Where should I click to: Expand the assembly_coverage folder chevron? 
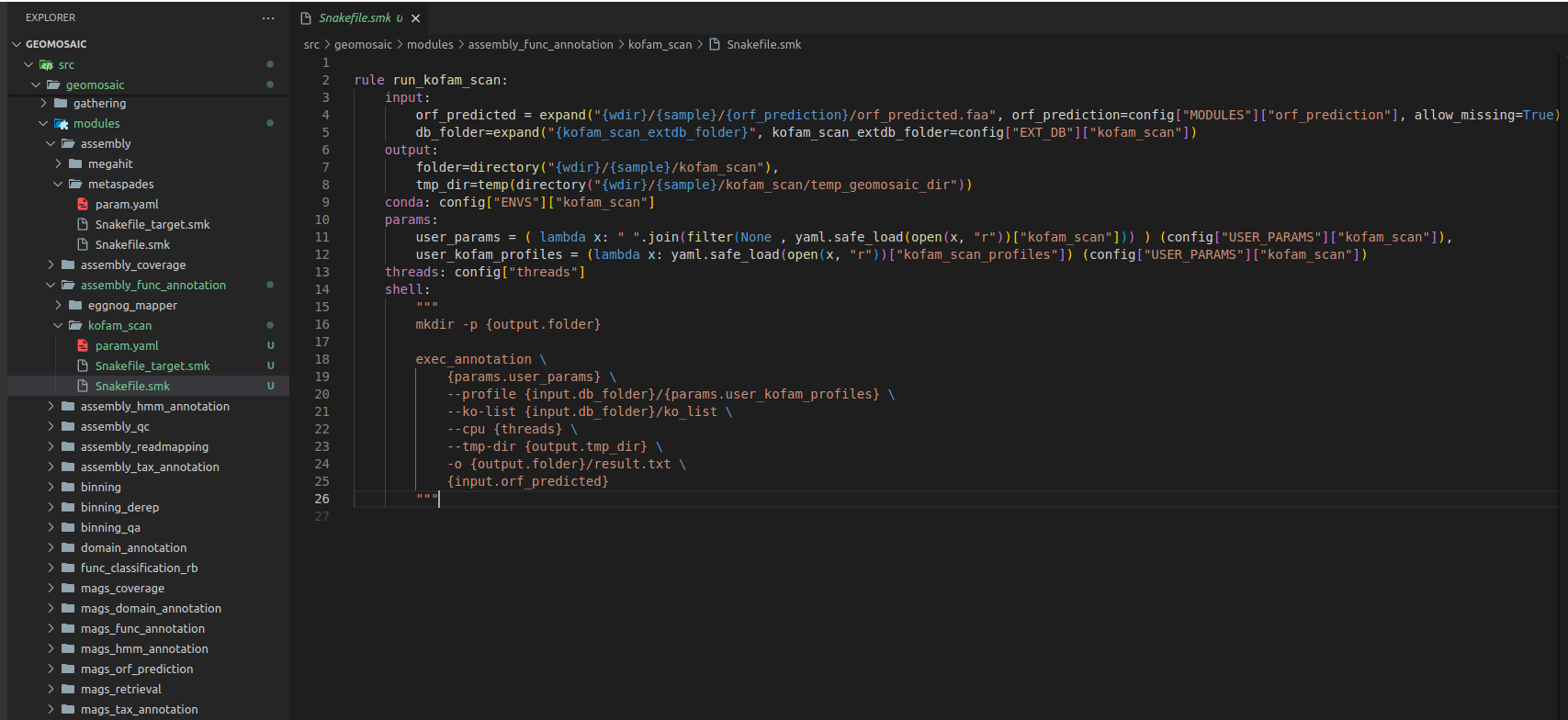[x=51, y=264]
